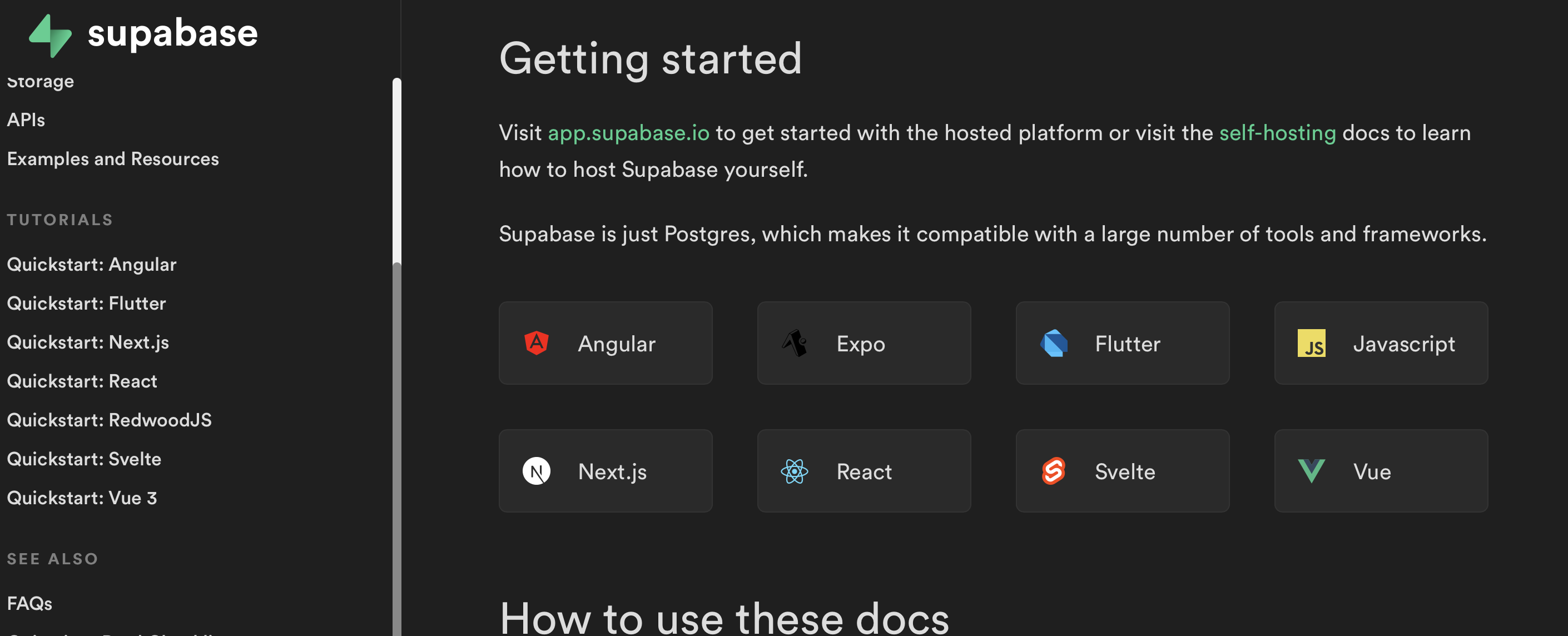This screenshot has width=1568, height=636.
Task: Open Quickstart: Flutter tutorial
Action: tap(86, 303)
